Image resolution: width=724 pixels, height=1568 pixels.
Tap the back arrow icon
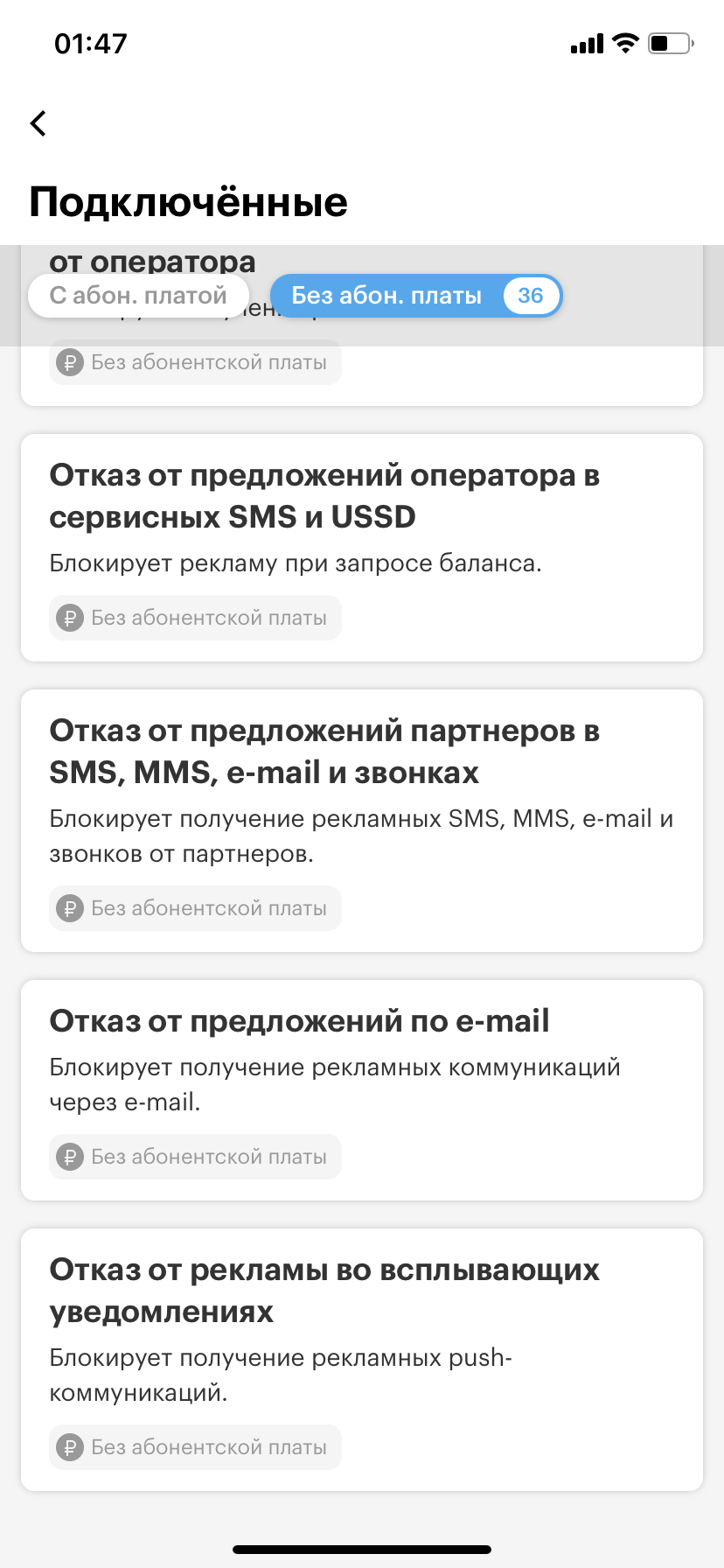pyautogui.click(x=38, y=123)
